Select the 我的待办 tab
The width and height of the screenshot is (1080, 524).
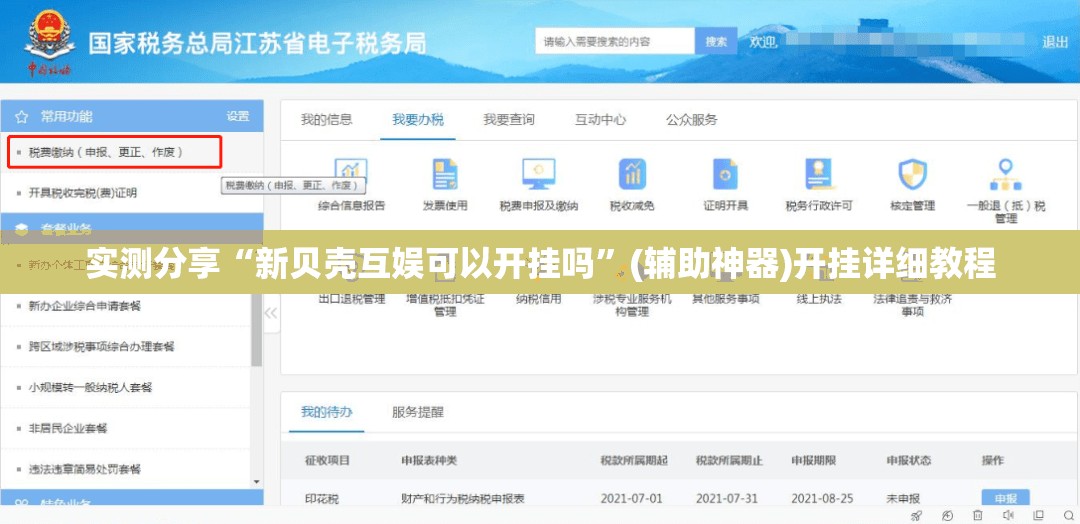[x=326, y=412]
